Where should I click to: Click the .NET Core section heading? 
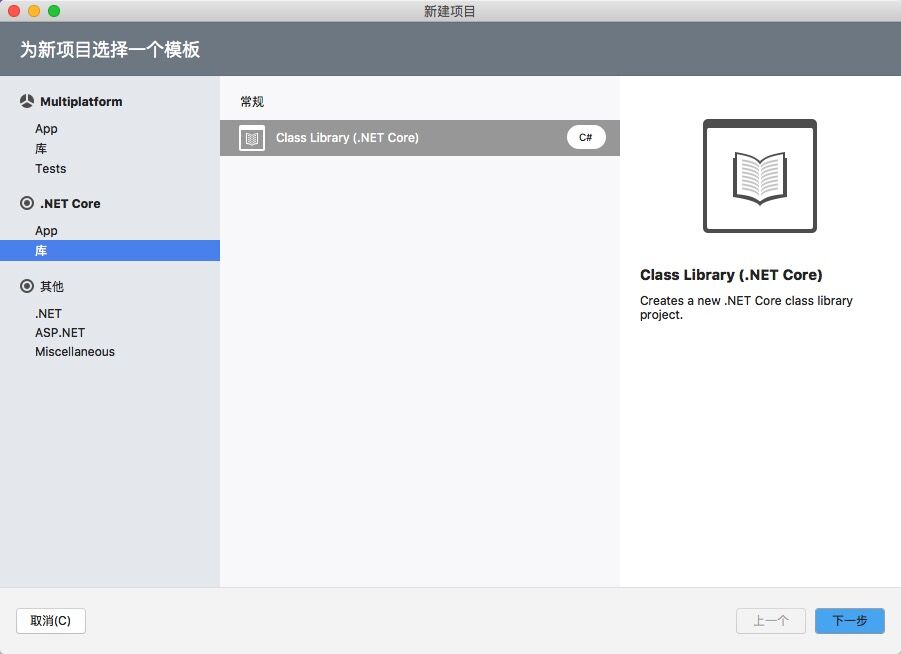click(x=70, y=203)
